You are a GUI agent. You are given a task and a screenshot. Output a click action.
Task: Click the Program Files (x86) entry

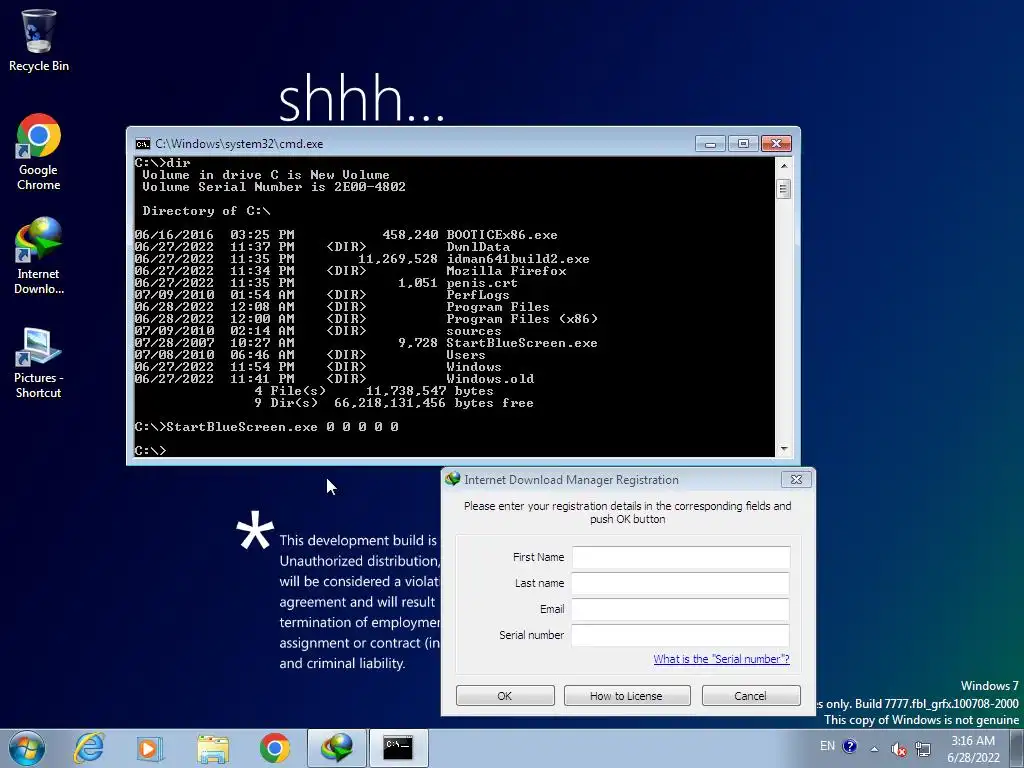pos(522,319)
